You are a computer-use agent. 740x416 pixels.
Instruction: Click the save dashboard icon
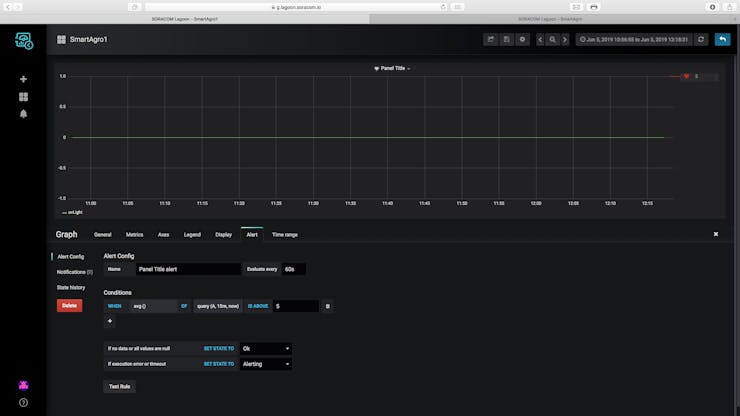pyautogui.click(x=506, y=40)
